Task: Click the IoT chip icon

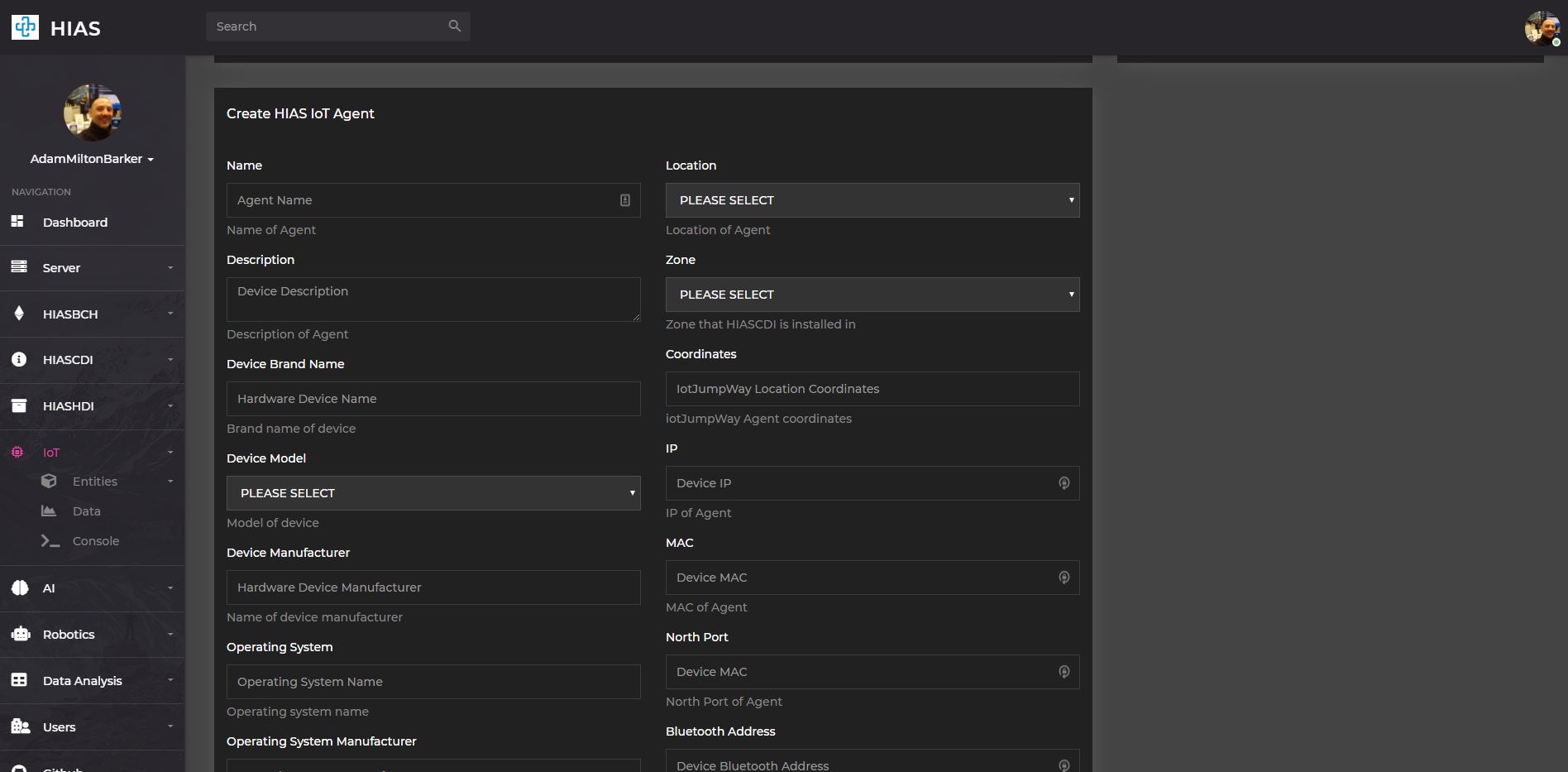Action: tap(17, 452)
